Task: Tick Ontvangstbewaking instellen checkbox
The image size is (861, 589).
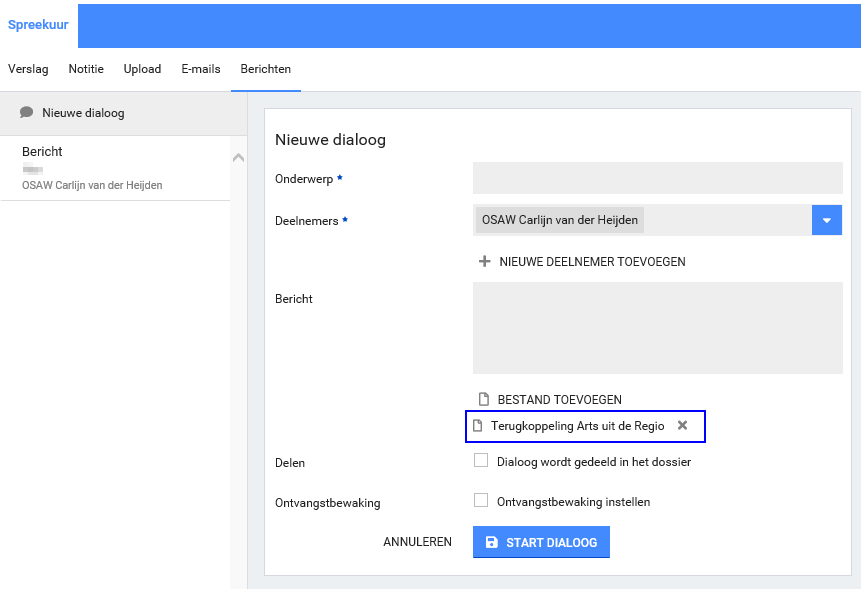Action: click(x=481, y=501)
